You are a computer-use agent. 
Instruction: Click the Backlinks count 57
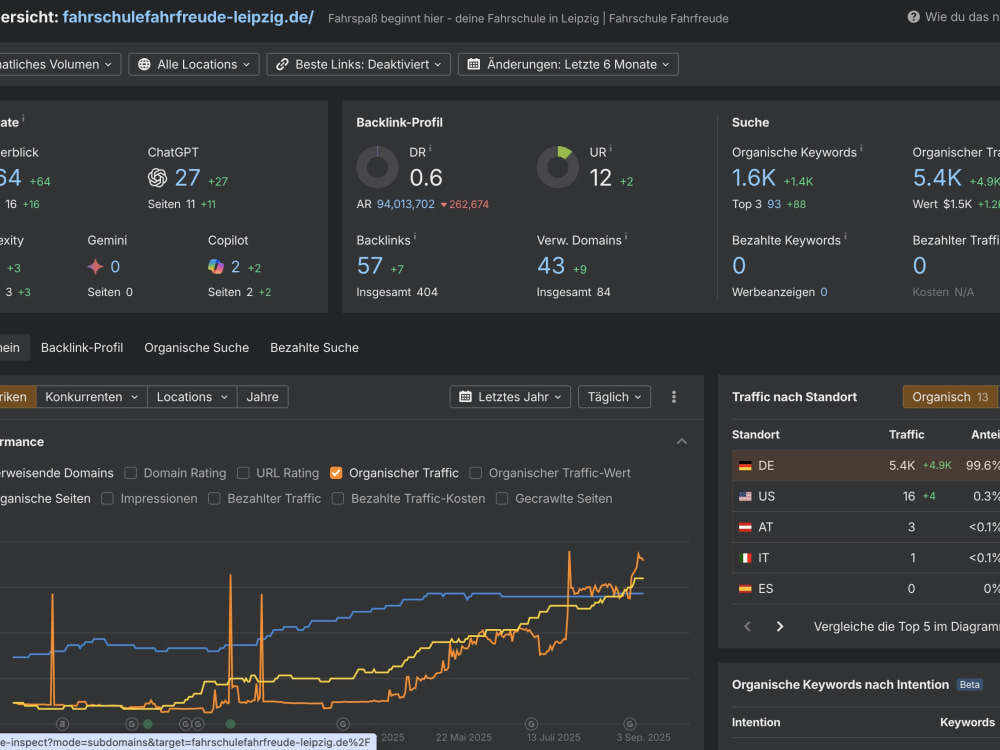pos(370,266)
